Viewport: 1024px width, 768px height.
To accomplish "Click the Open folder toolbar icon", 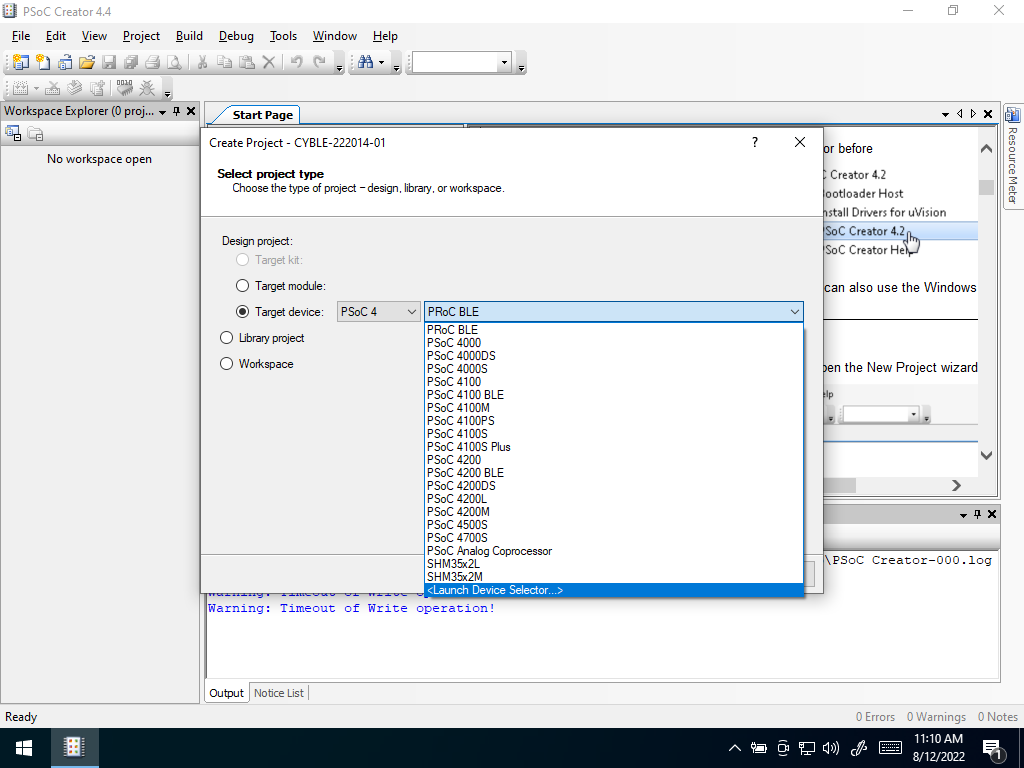I will (87, 62).
